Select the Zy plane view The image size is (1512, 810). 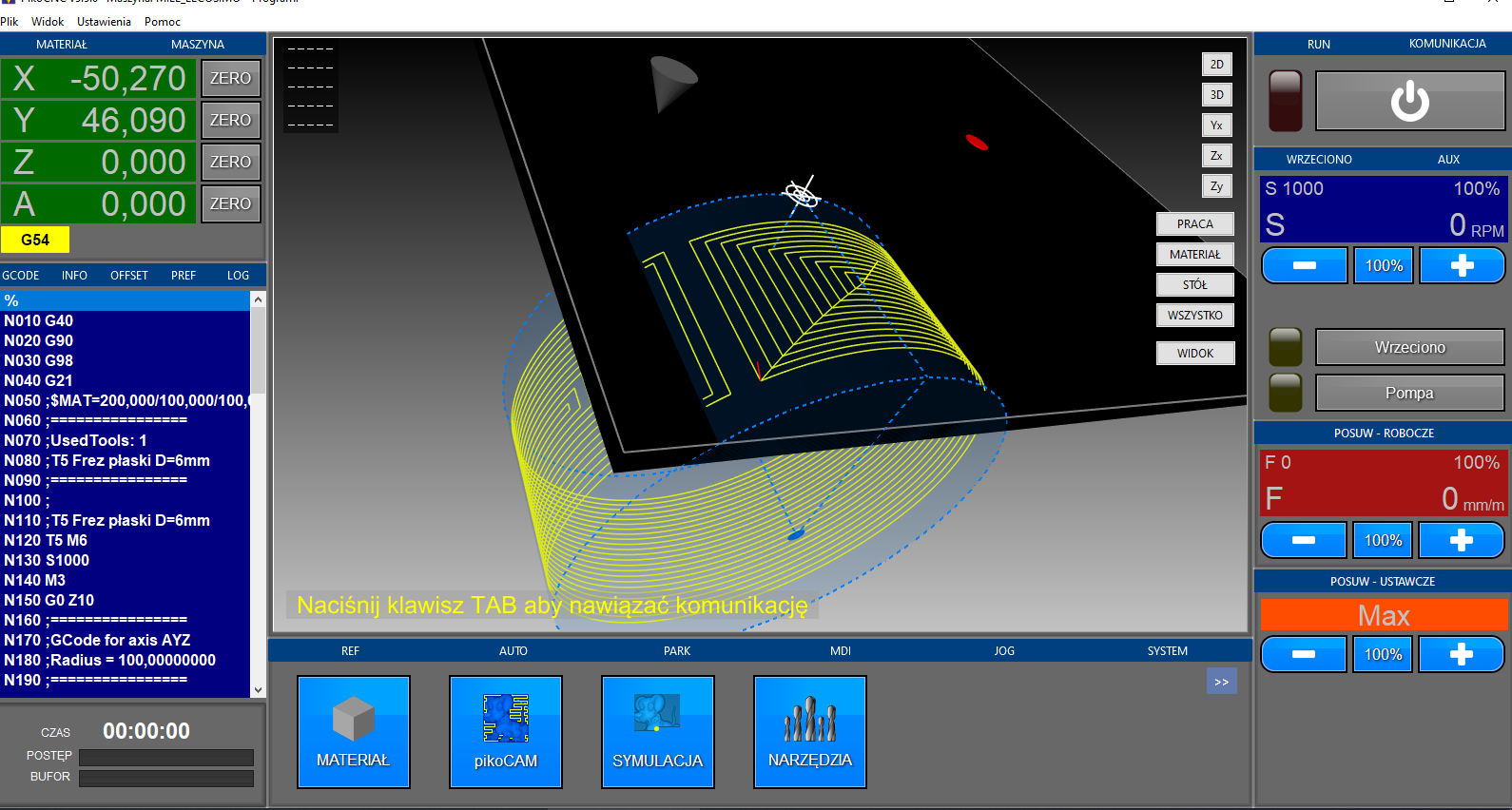click(1217, 186)
